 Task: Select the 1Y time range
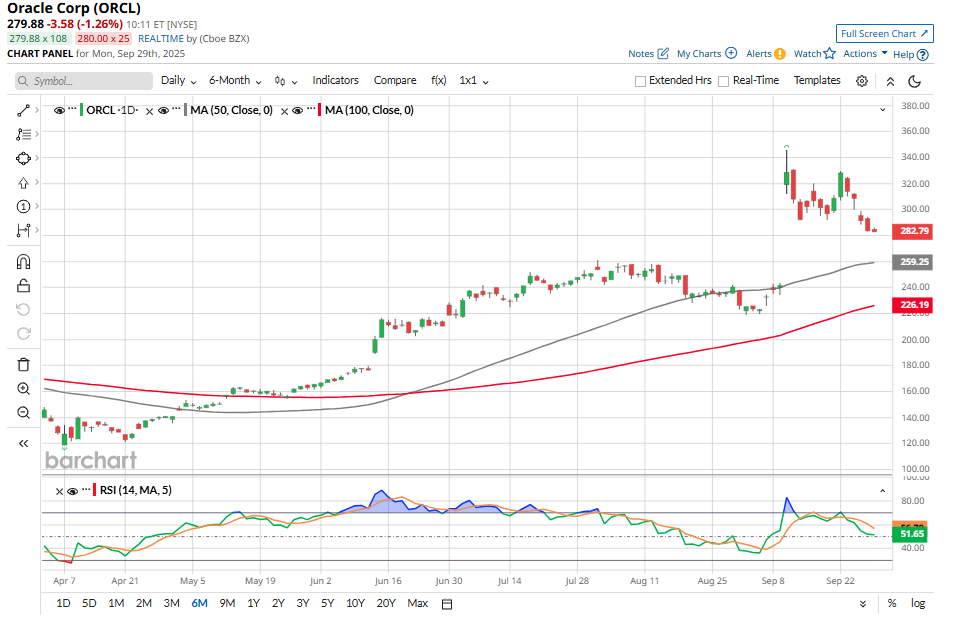[x=253, y=603]
